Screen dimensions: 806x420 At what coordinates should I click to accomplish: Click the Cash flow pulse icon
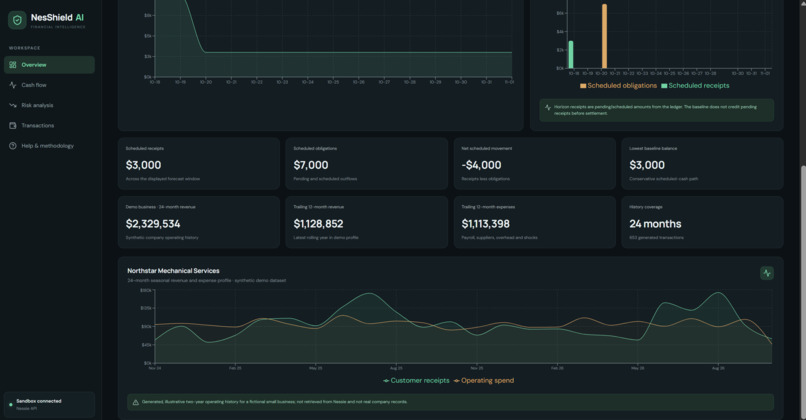click(13, 85)
